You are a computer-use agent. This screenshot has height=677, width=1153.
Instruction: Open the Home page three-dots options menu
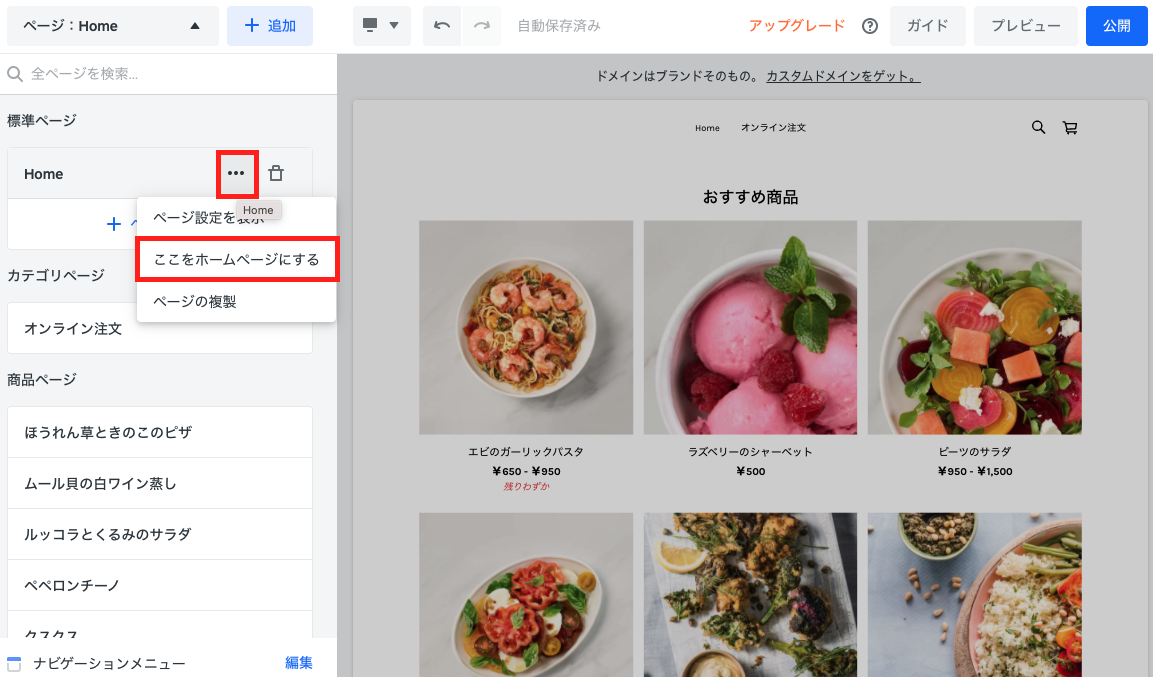point(236,173)
